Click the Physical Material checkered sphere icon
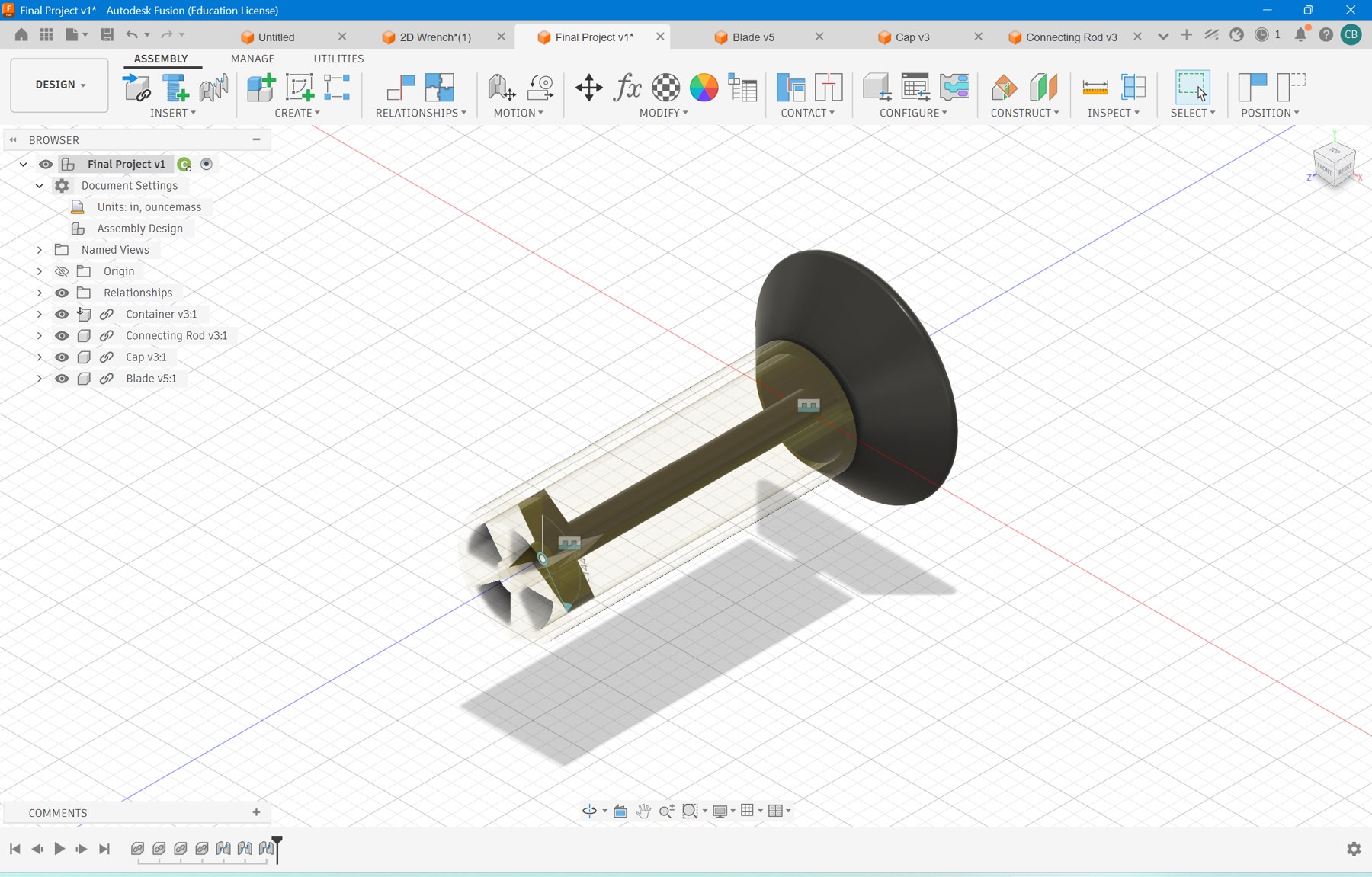Screen dimensions: 1372x877 pos(665,88)
